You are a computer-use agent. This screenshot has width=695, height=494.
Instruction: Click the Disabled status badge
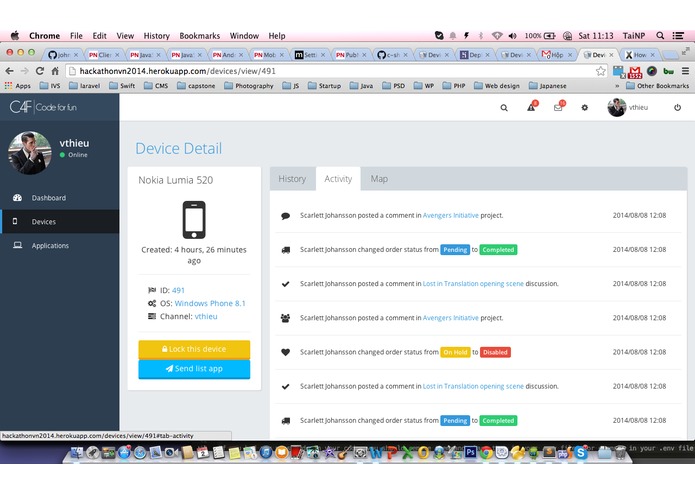pos(495,352)
